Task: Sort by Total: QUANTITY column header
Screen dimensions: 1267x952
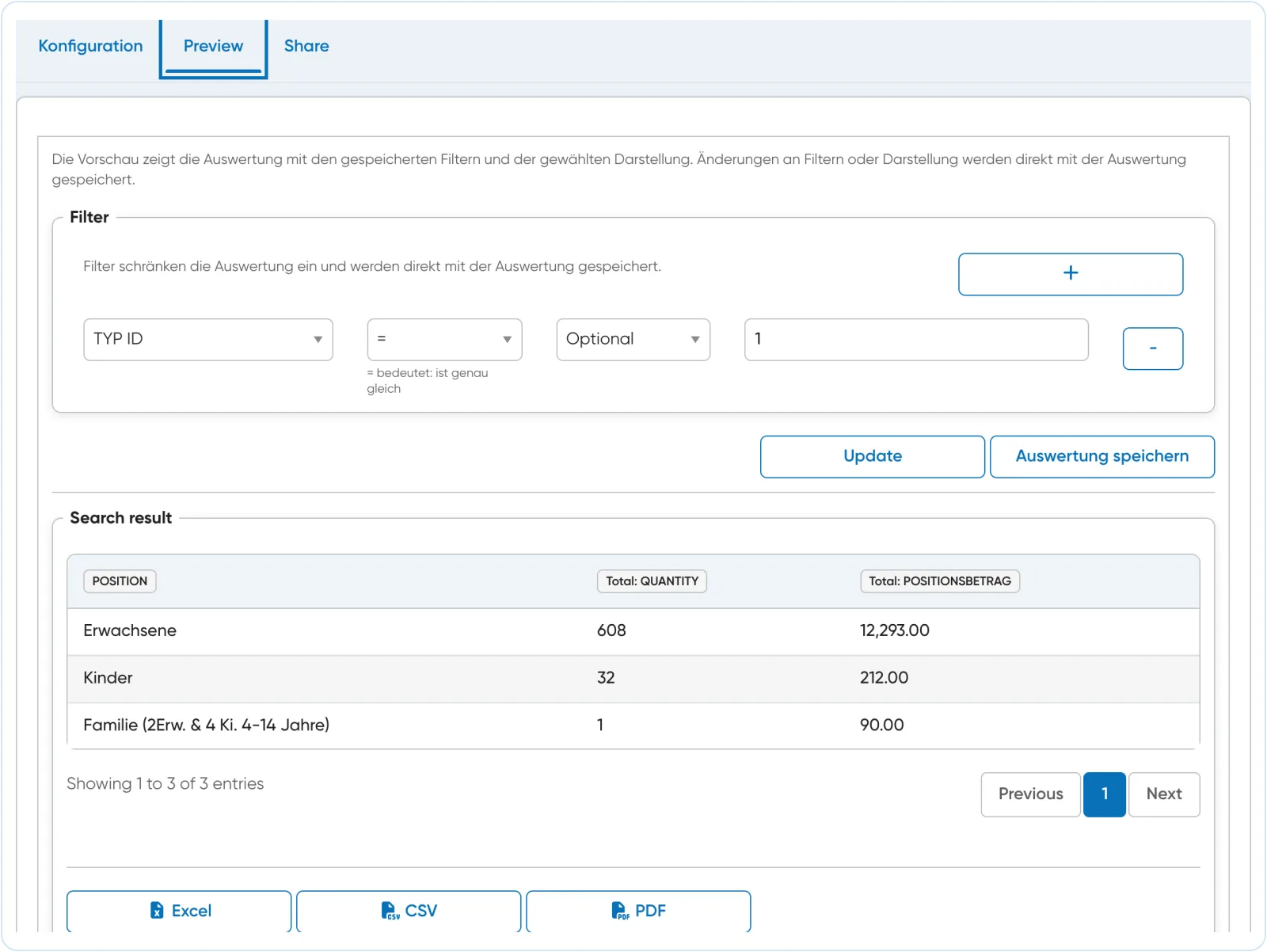Action: (x=652, y=581)
